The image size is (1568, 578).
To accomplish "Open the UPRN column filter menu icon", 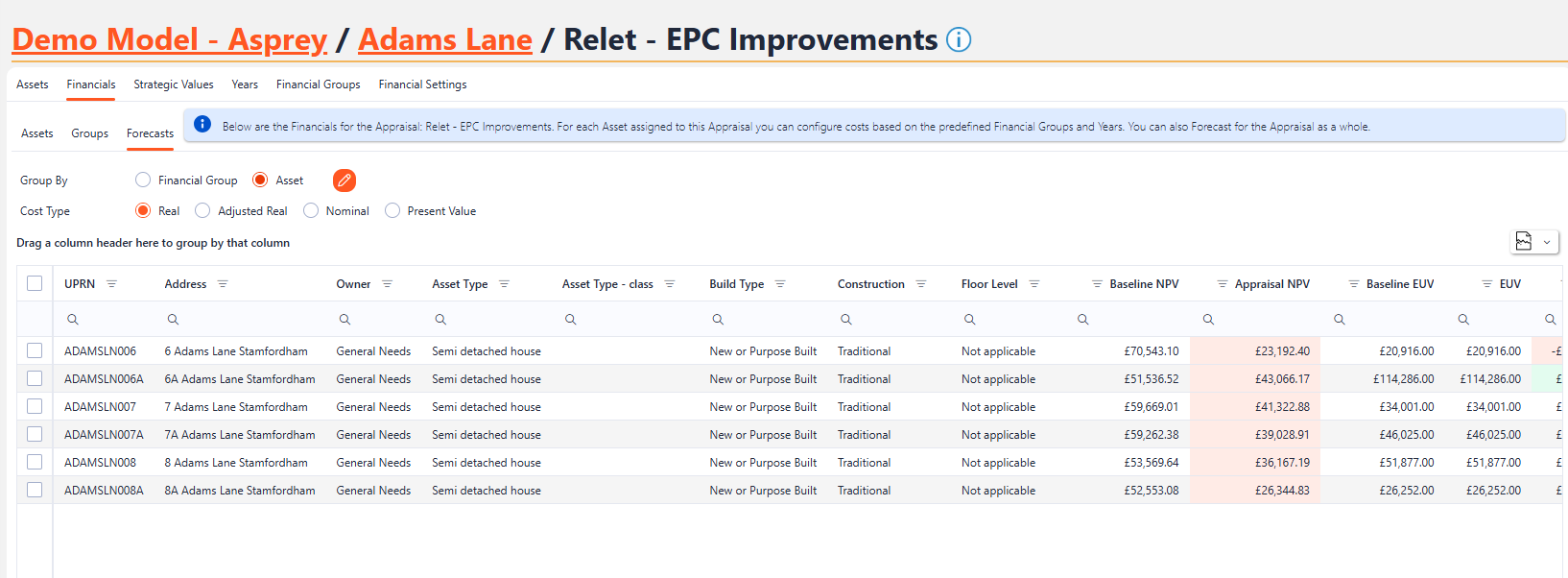I will click(x=111, y=284).
